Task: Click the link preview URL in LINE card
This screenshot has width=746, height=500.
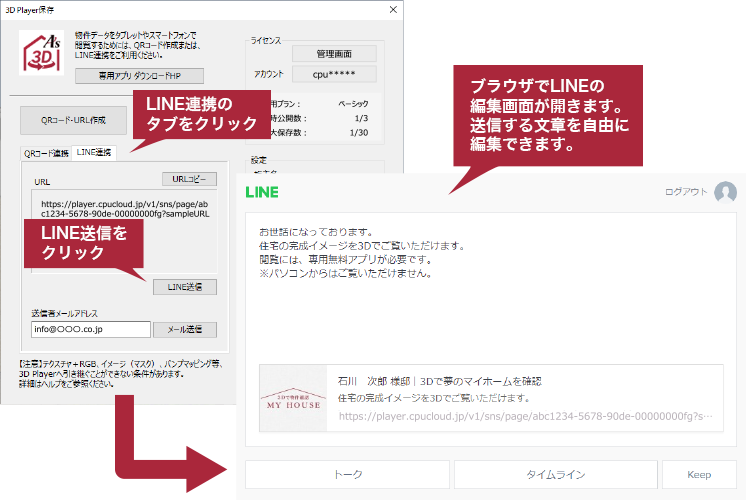Action: 525,416
